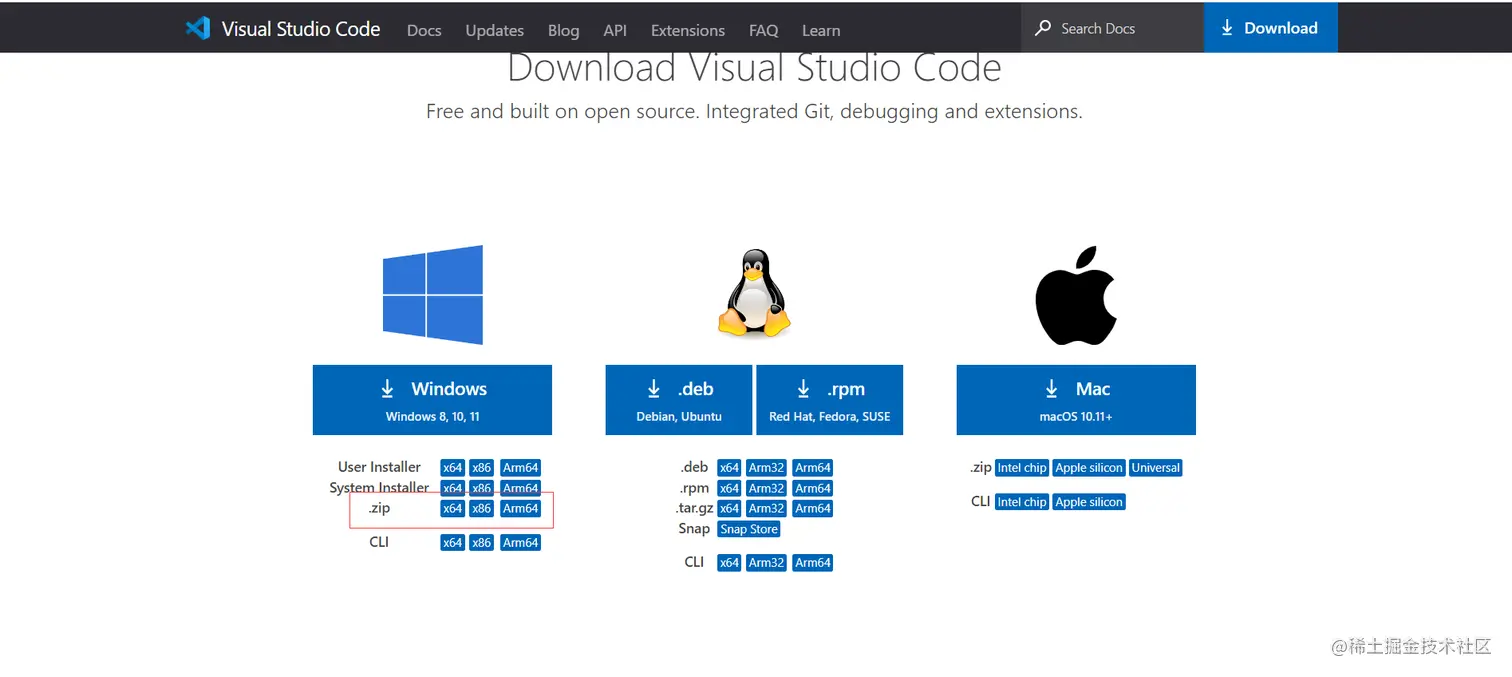The height and width of the screenshot is (677, 1512).
Task: Click the 'User Installer' label
Action: (379, 467)
